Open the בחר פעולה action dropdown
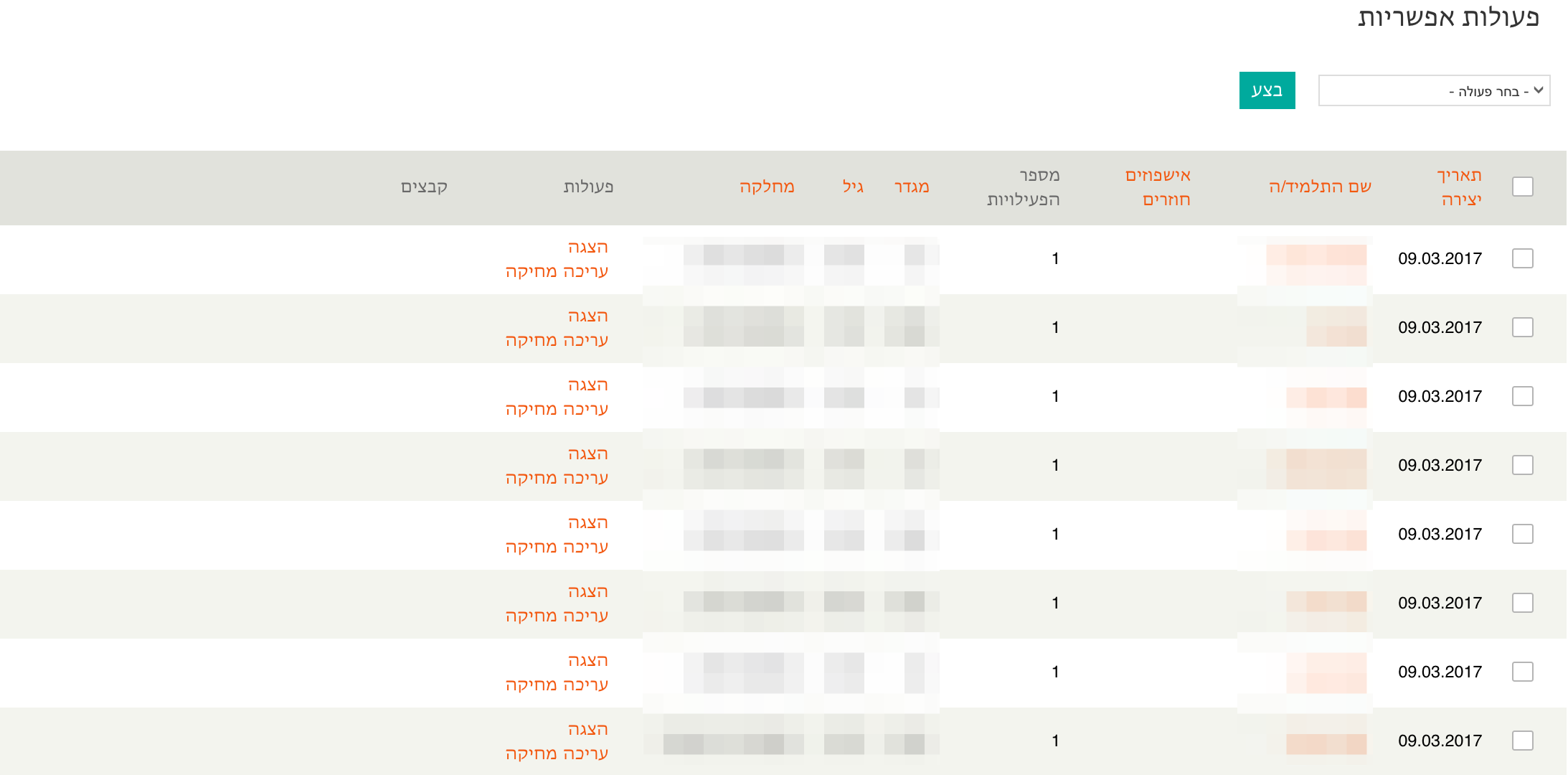1568x775 pixels. click(x=1434, y=91)
